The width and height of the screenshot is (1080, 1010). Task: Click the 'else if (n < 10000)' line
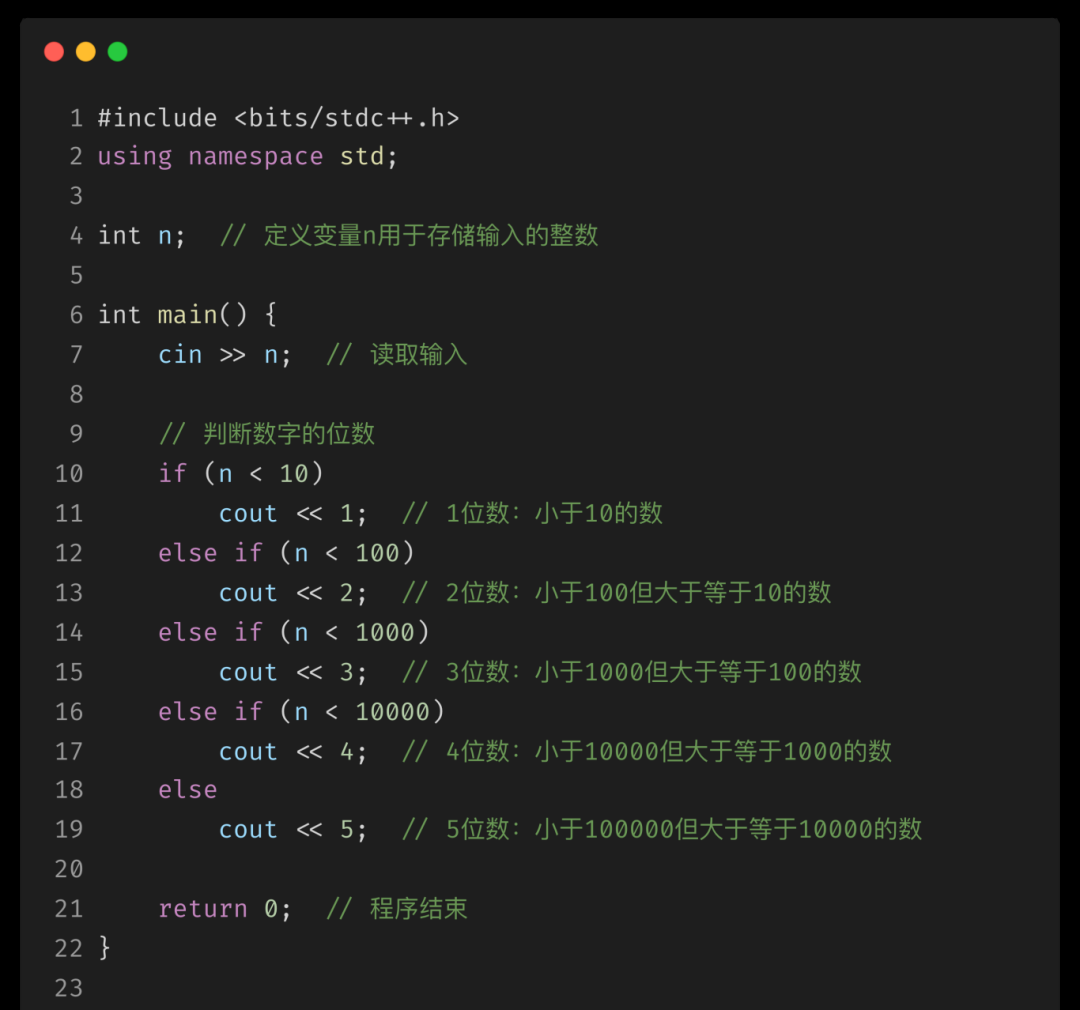point(301,712)
